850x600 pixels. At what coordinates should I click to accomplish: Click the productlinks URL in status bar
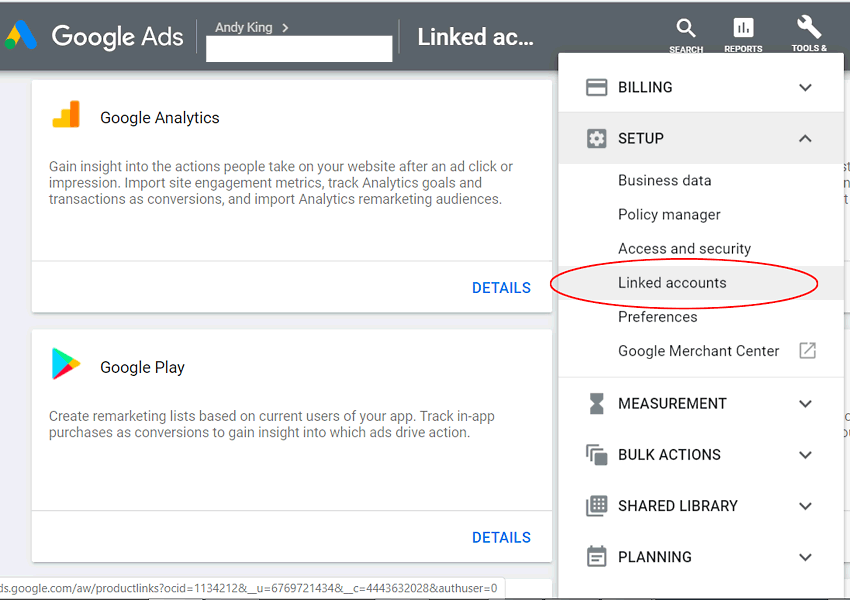point(248,588)
